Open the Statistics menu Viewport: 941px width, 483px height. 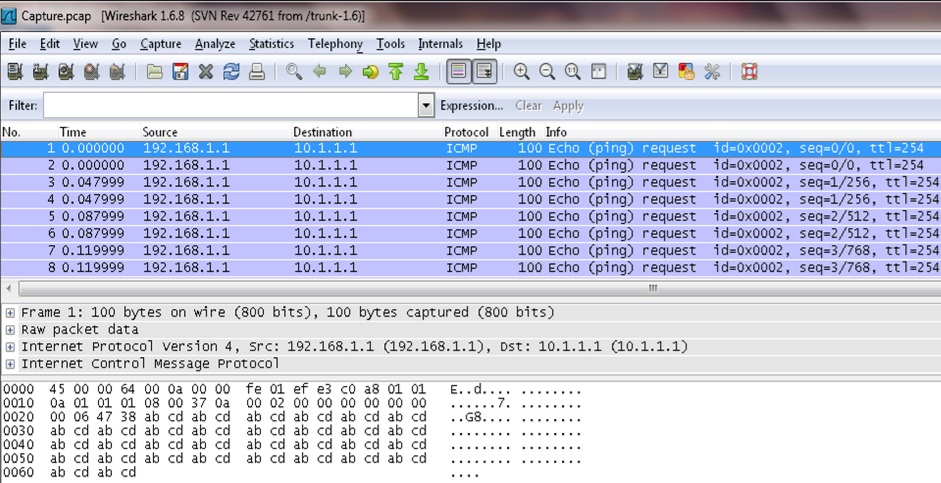(x=271, y=44)
